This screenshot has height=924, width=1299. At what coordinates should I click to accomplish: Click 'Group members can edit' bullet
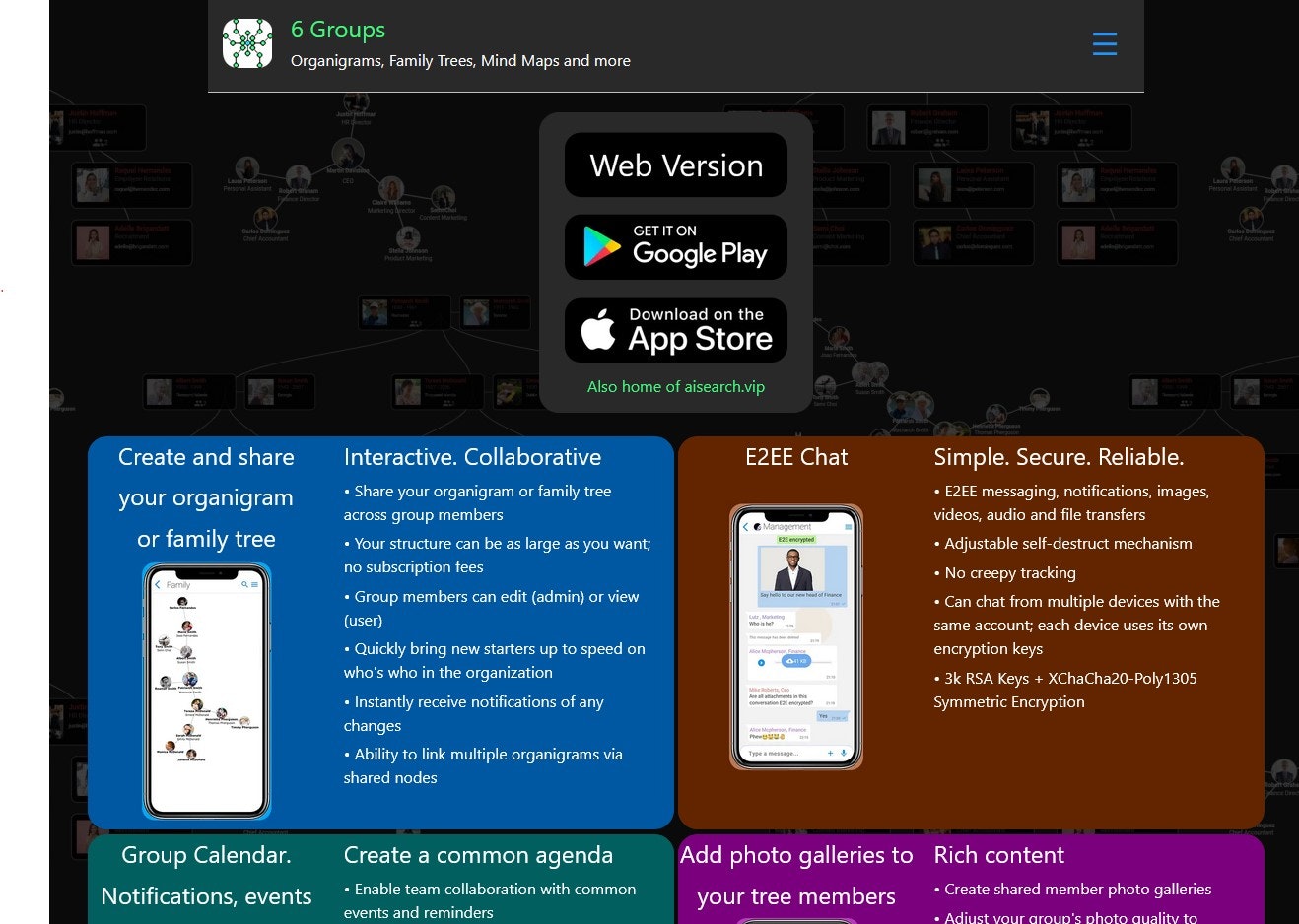pos(491,609)
